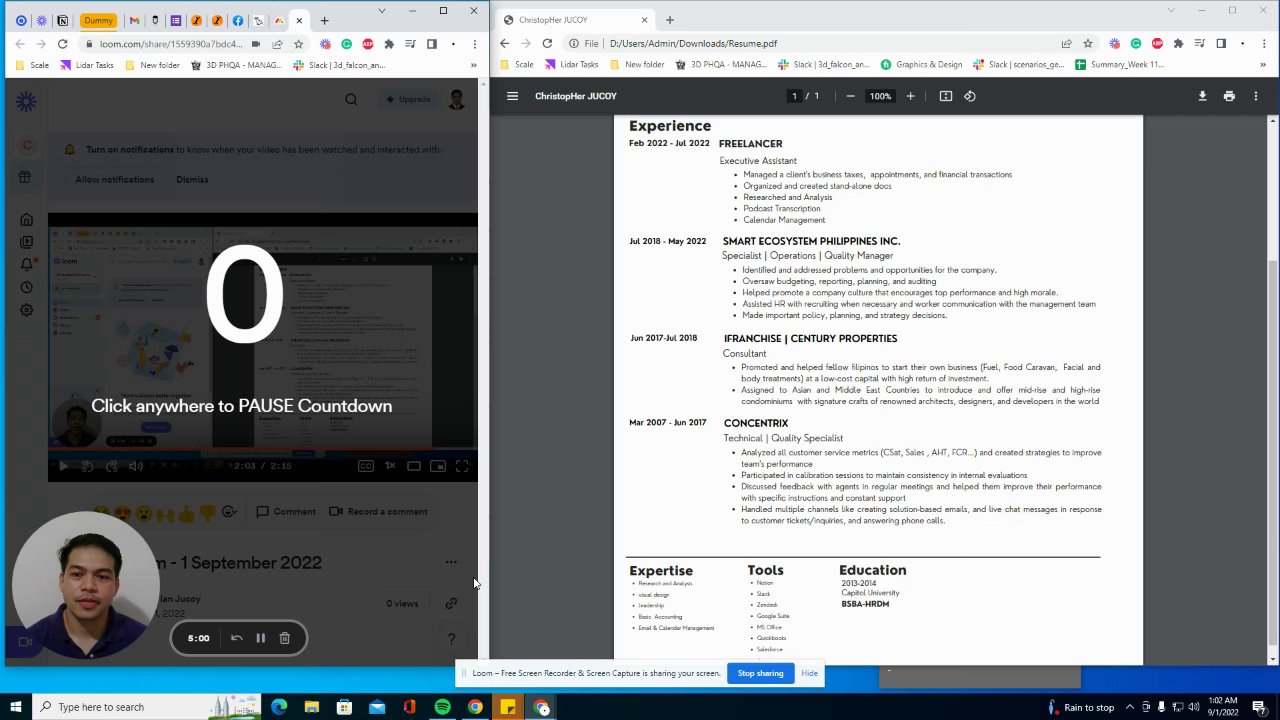Delete the Loom recording via trash icon
Screen dimensions: 1280x720
[x=285, y=638]
